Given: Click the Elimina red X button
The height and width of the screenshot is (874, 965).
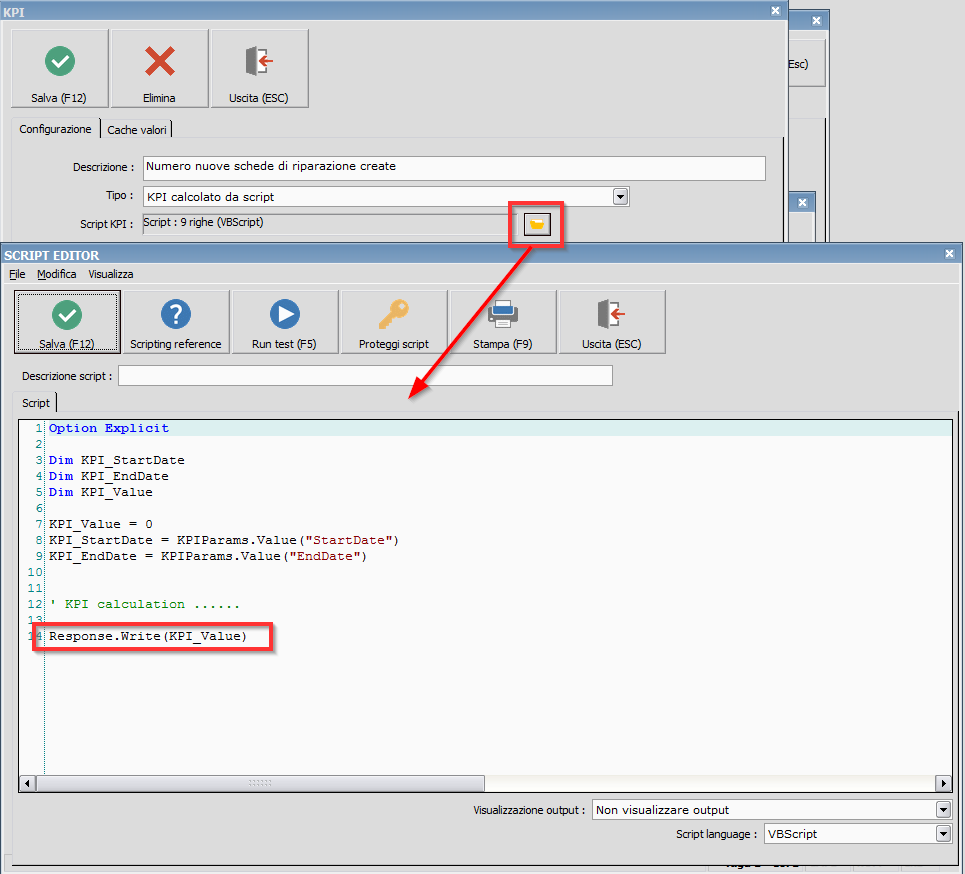Looking at the screenshot, I should (159, 68).
